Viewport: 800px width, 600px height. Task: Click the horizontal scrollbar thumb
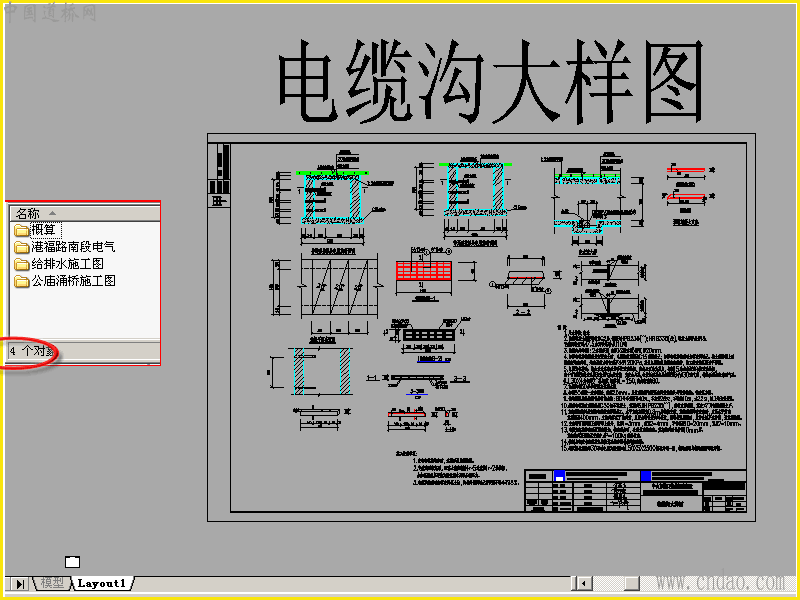(632, 583)
